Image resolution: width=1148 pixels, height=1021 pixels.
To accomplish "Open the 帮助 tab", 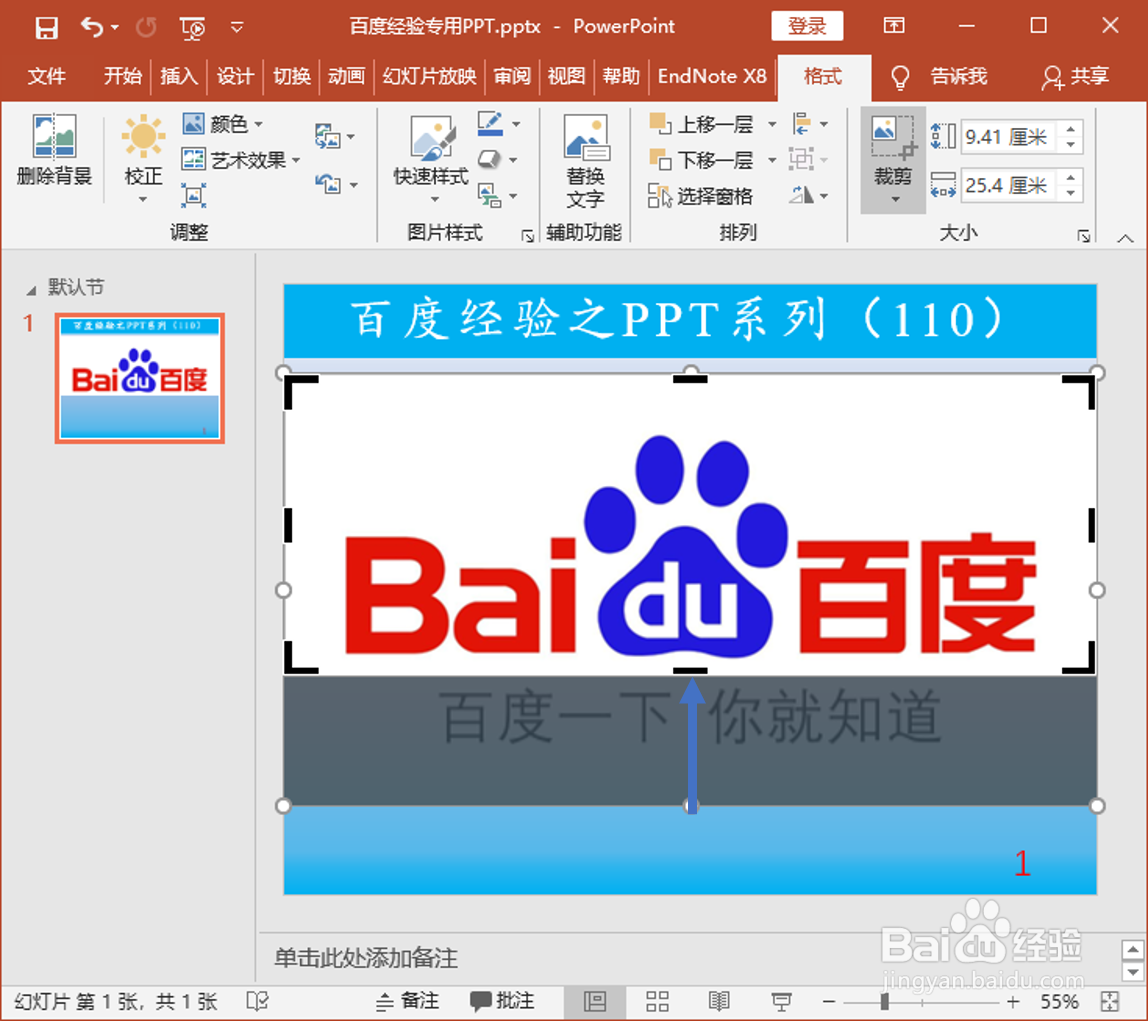I will click(x=621, y=76).
